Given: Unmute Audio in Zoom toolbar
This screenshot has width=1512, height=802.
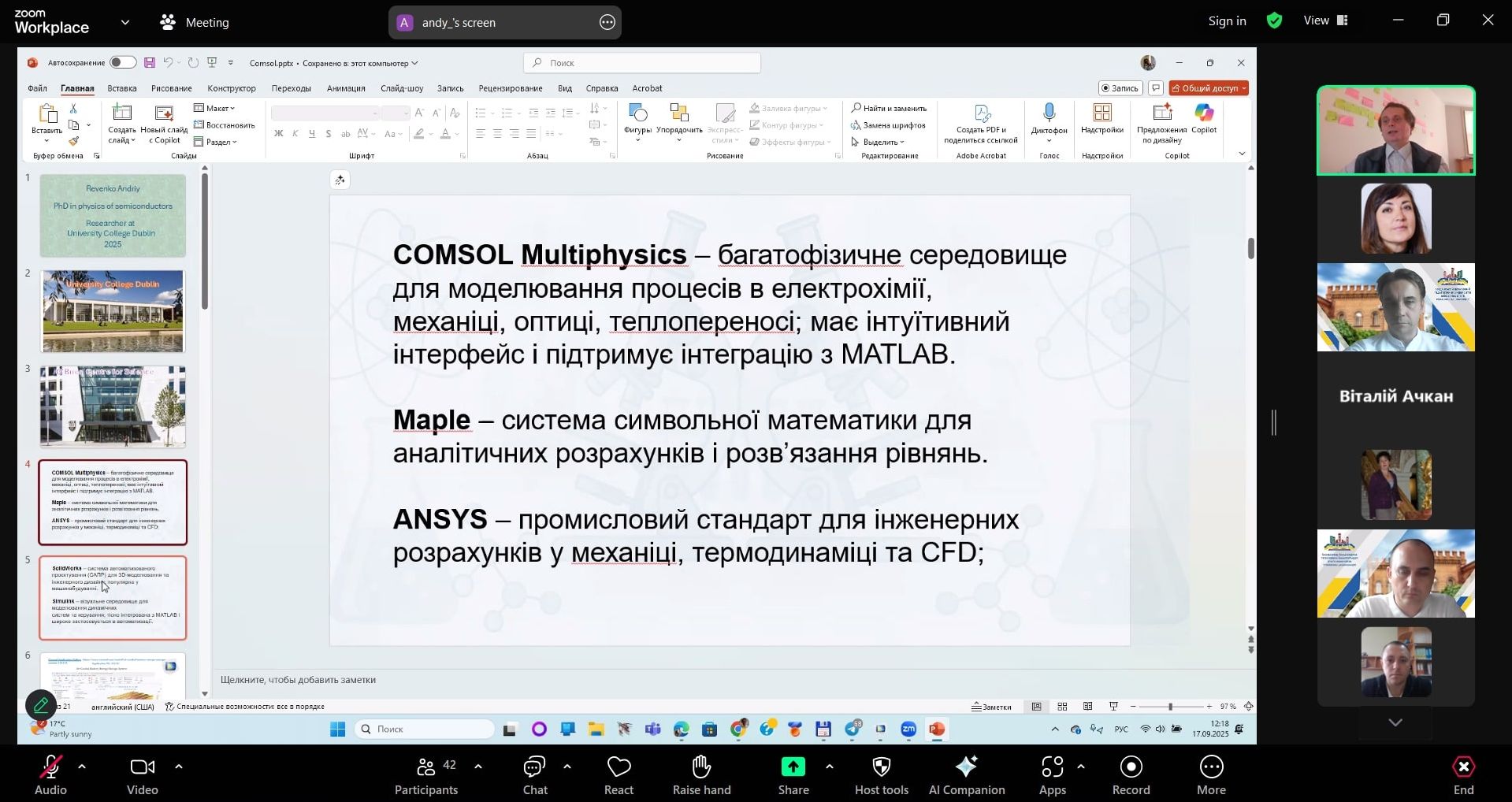Looking at the screenshot, I should [x=50, y=775].
